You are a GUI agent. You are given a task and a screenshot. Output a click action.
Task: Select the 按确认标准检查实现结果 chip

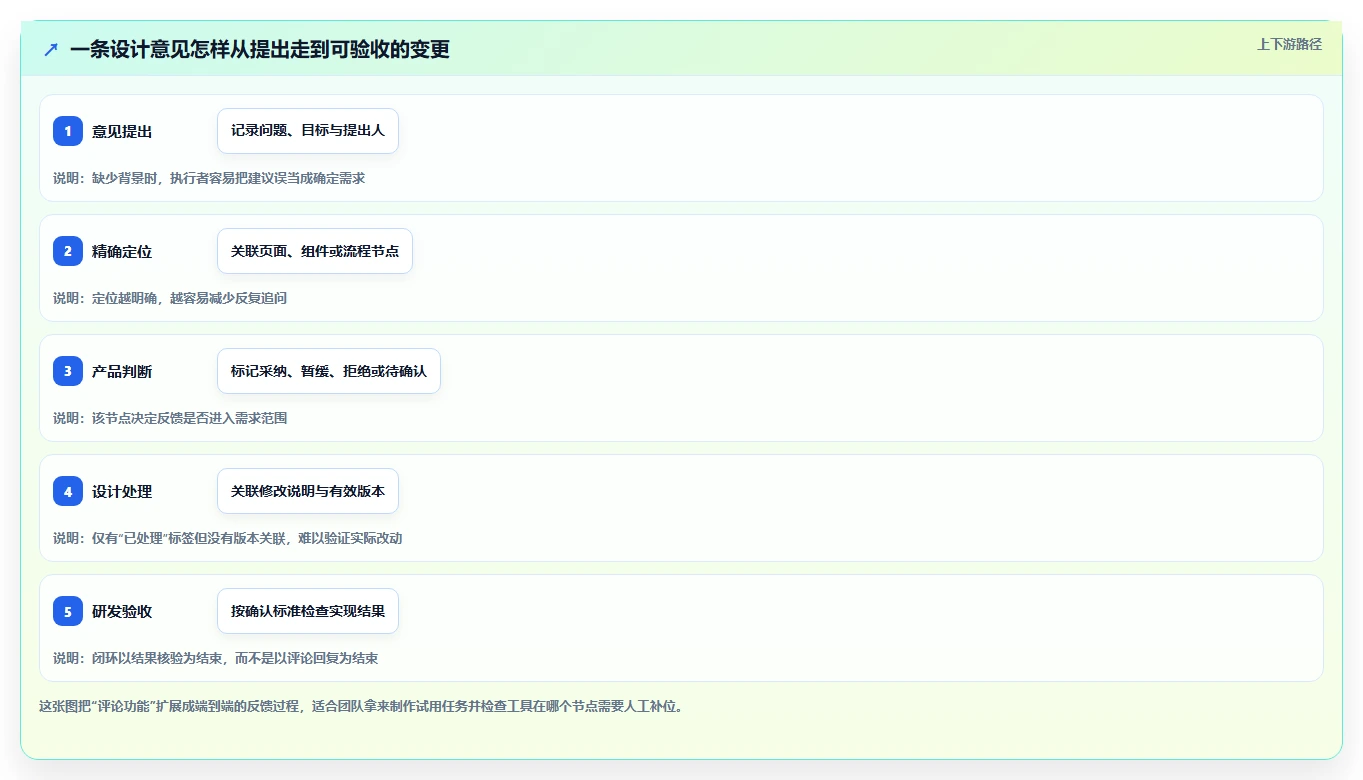tap(308, 611)
